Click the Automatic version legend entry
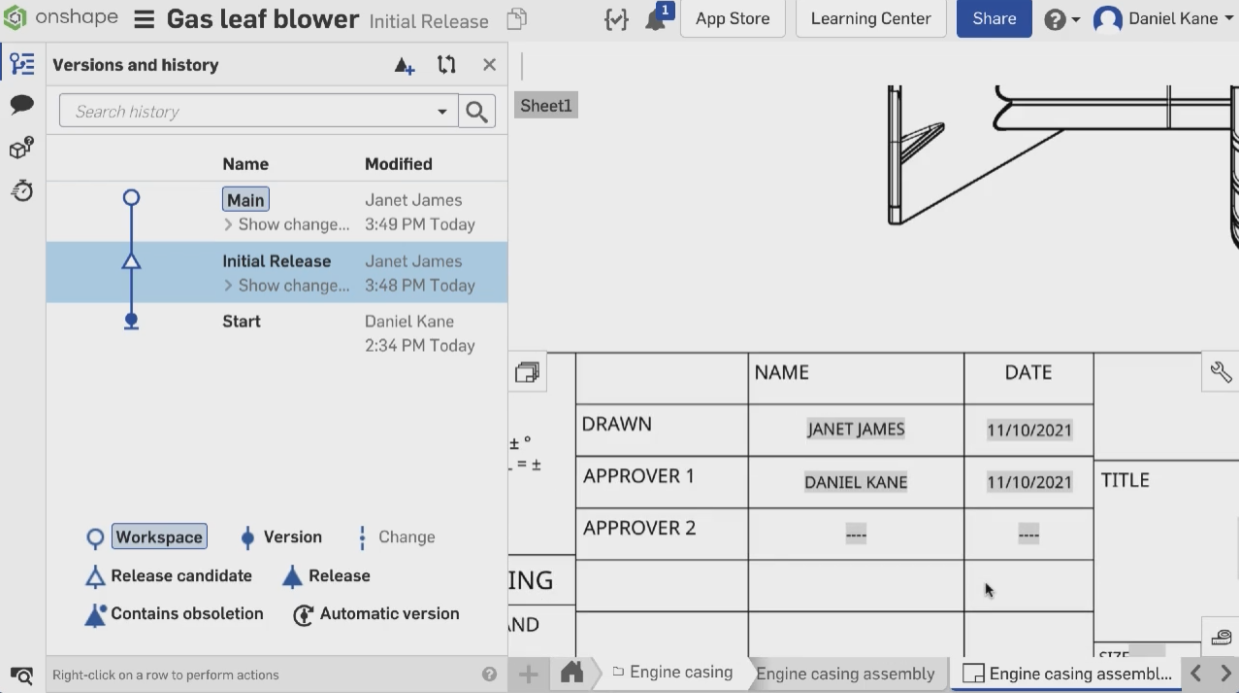Screen dimensions: 1239x695 click(376, 614)
